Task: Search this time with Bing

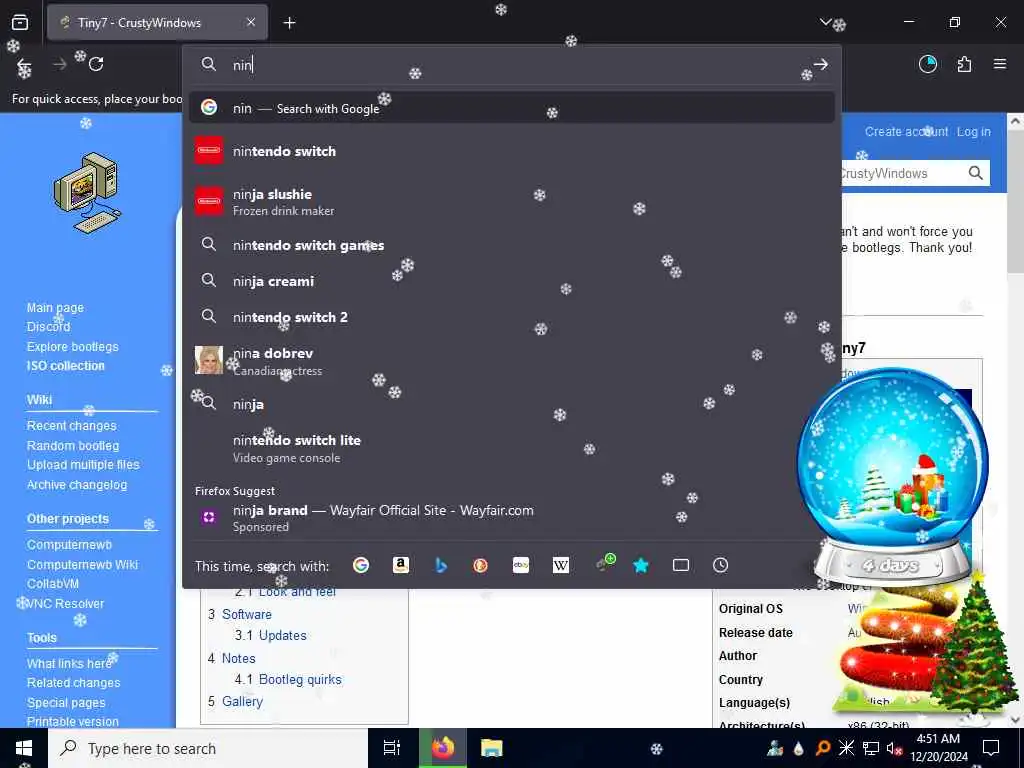Action: (x=441, y=565)
